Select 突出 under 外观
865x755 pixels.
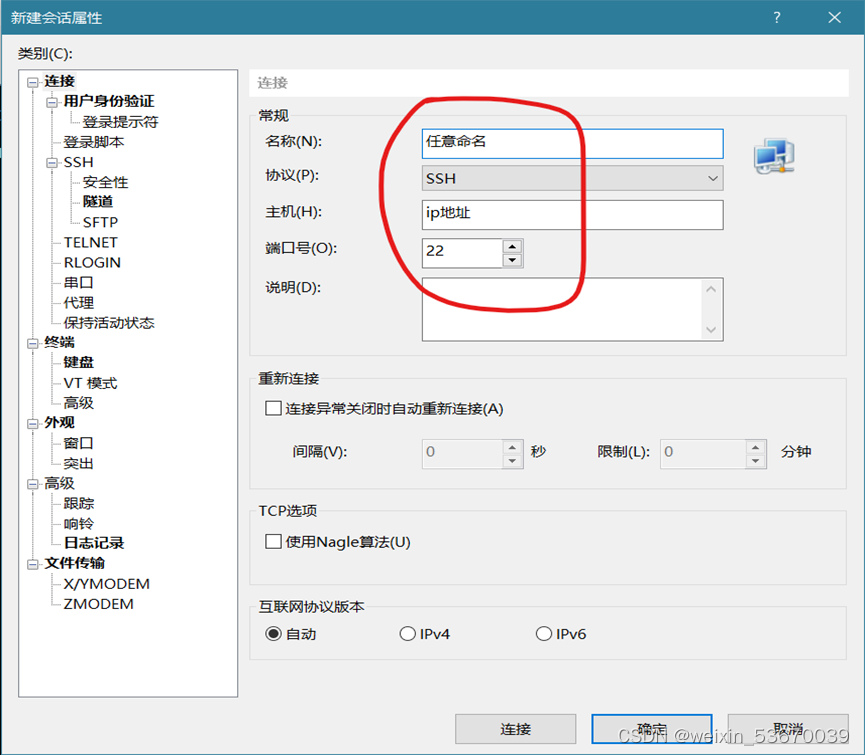(x=78, y=463)
